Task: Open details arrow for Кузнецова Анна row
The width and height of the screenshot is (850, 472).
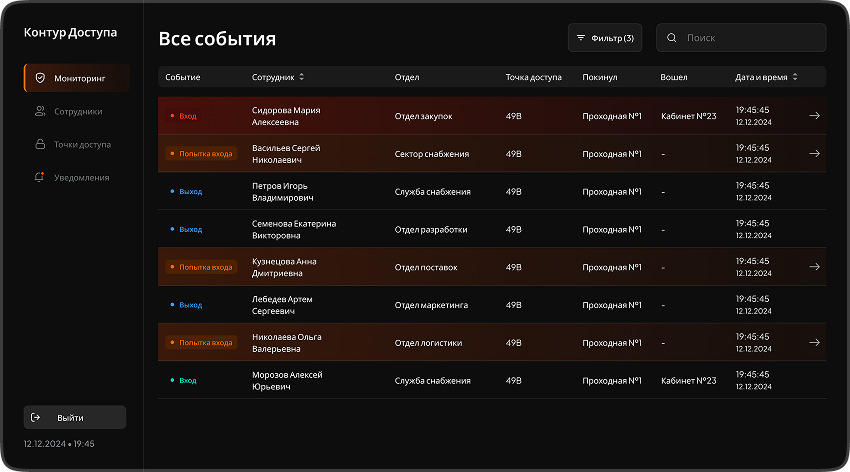Action: tap(814, 267)
